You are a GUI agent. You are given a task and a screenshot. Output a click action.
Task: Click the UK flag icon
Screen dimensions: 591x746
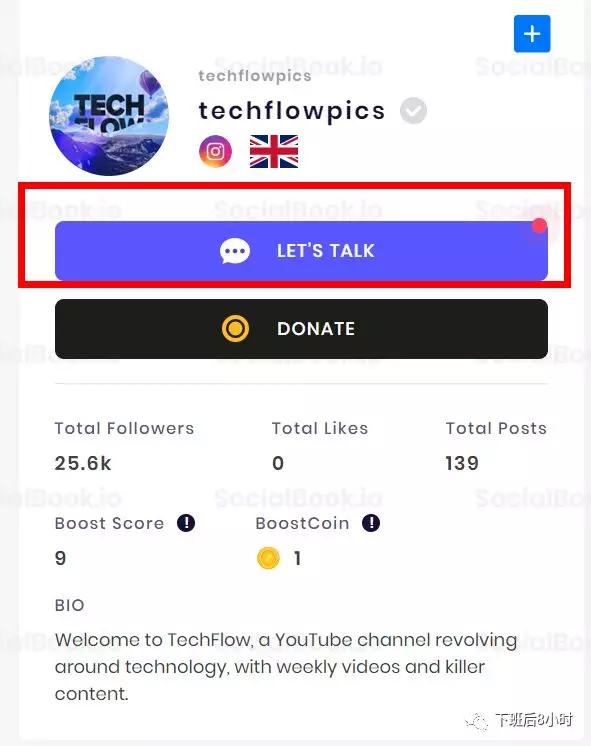(274, 151)
